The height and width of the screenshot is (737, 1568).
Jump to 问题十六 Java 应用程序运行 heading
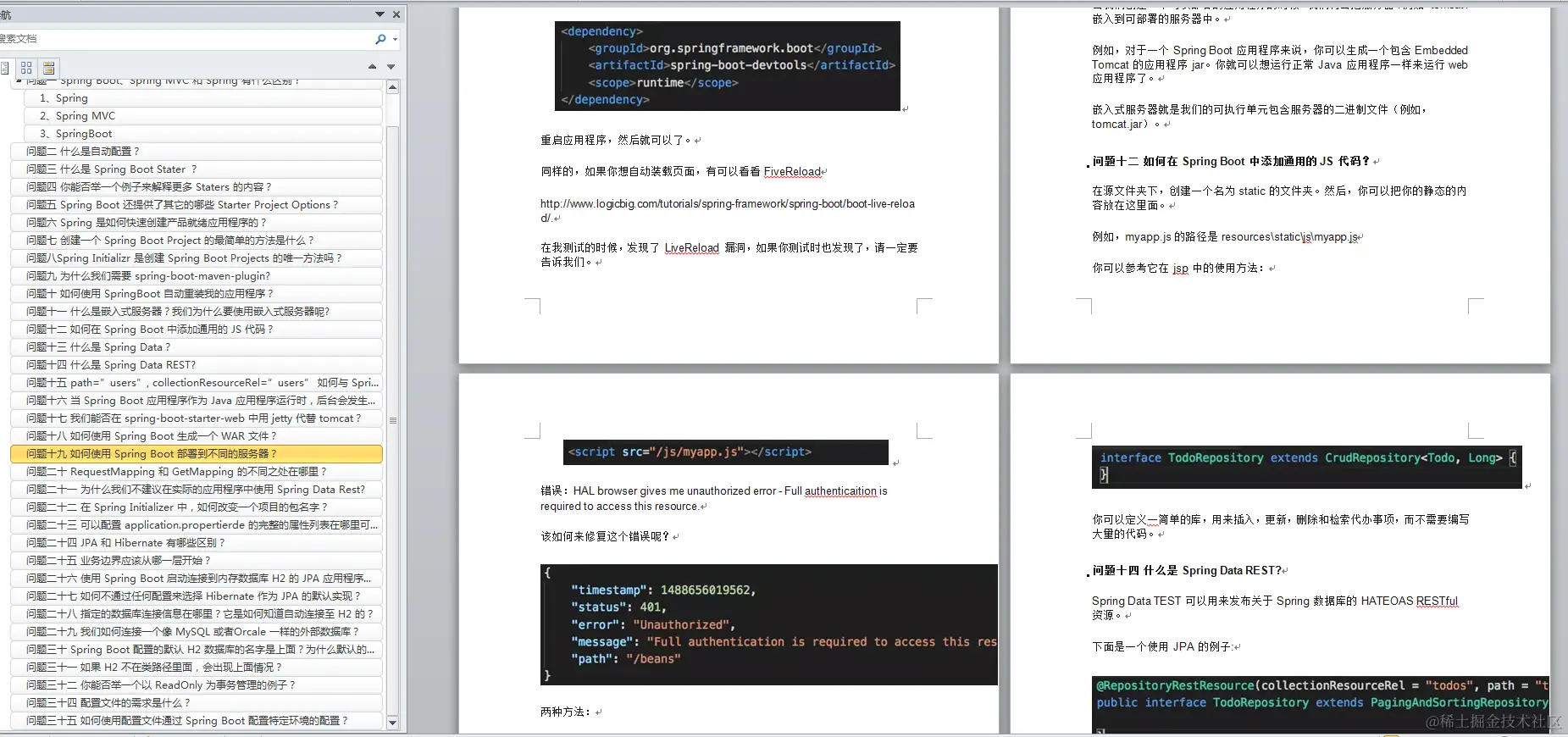tap(197, 401)
